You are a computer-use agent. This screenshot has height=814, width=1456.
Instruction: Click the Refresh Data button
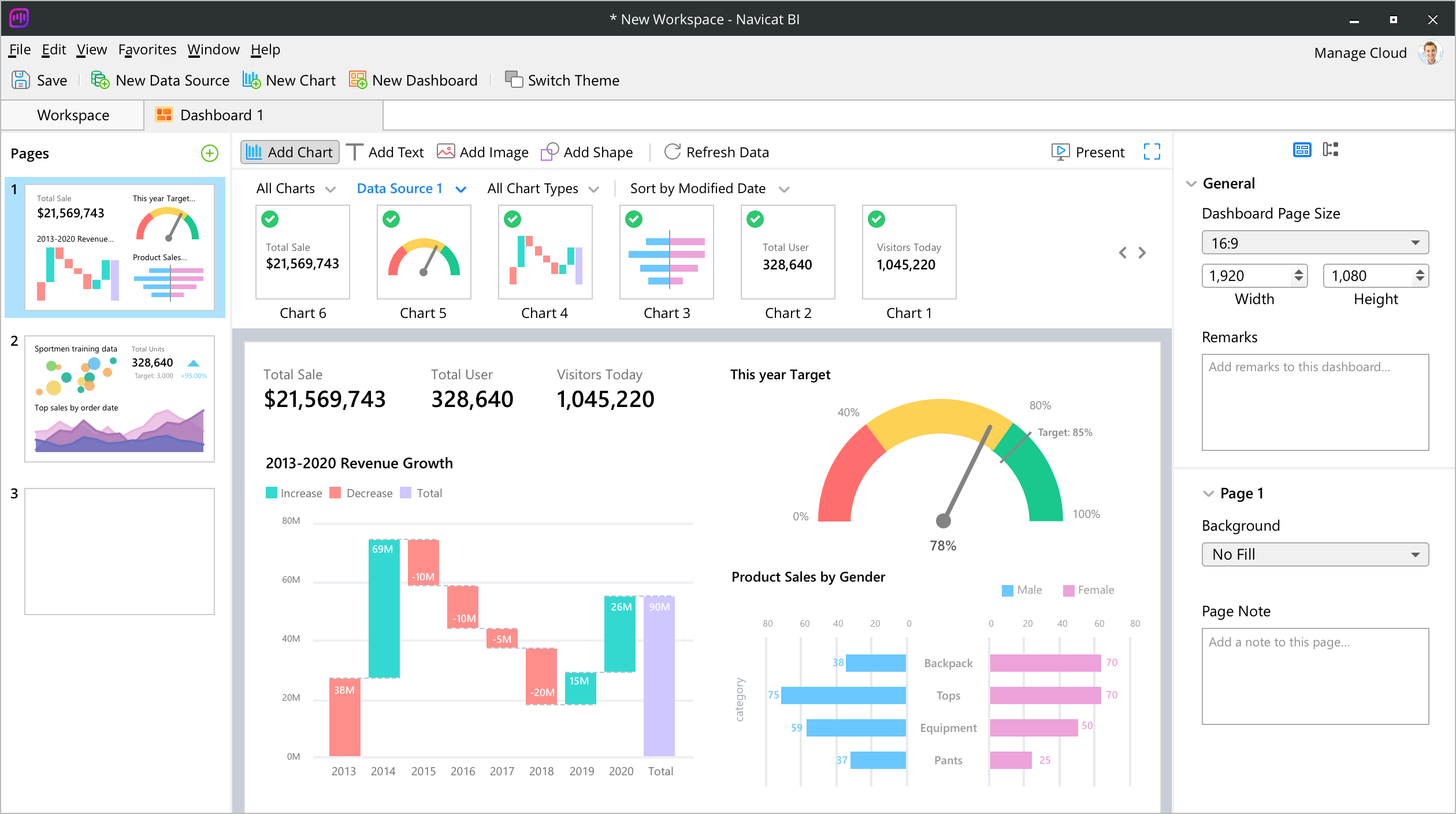[x=716, y=152]
